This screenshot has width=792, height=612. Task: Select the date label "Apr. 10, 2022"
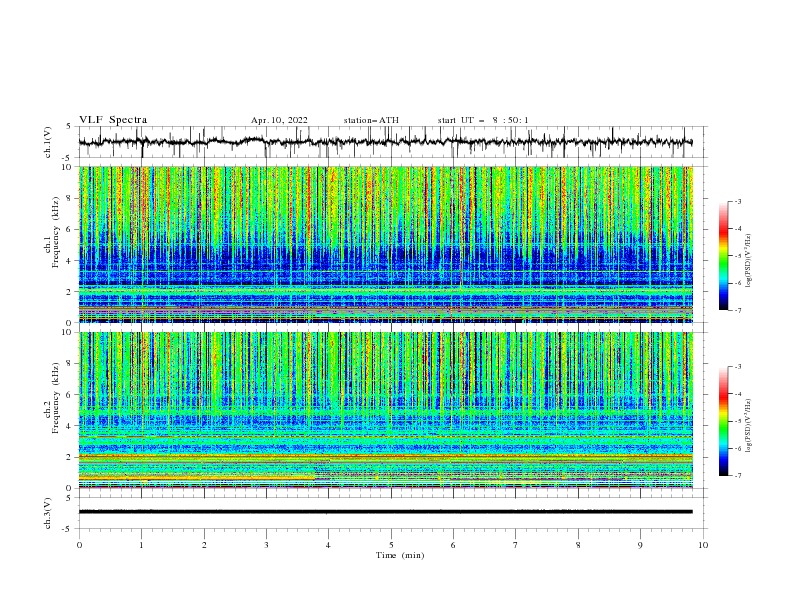[279, 120]
